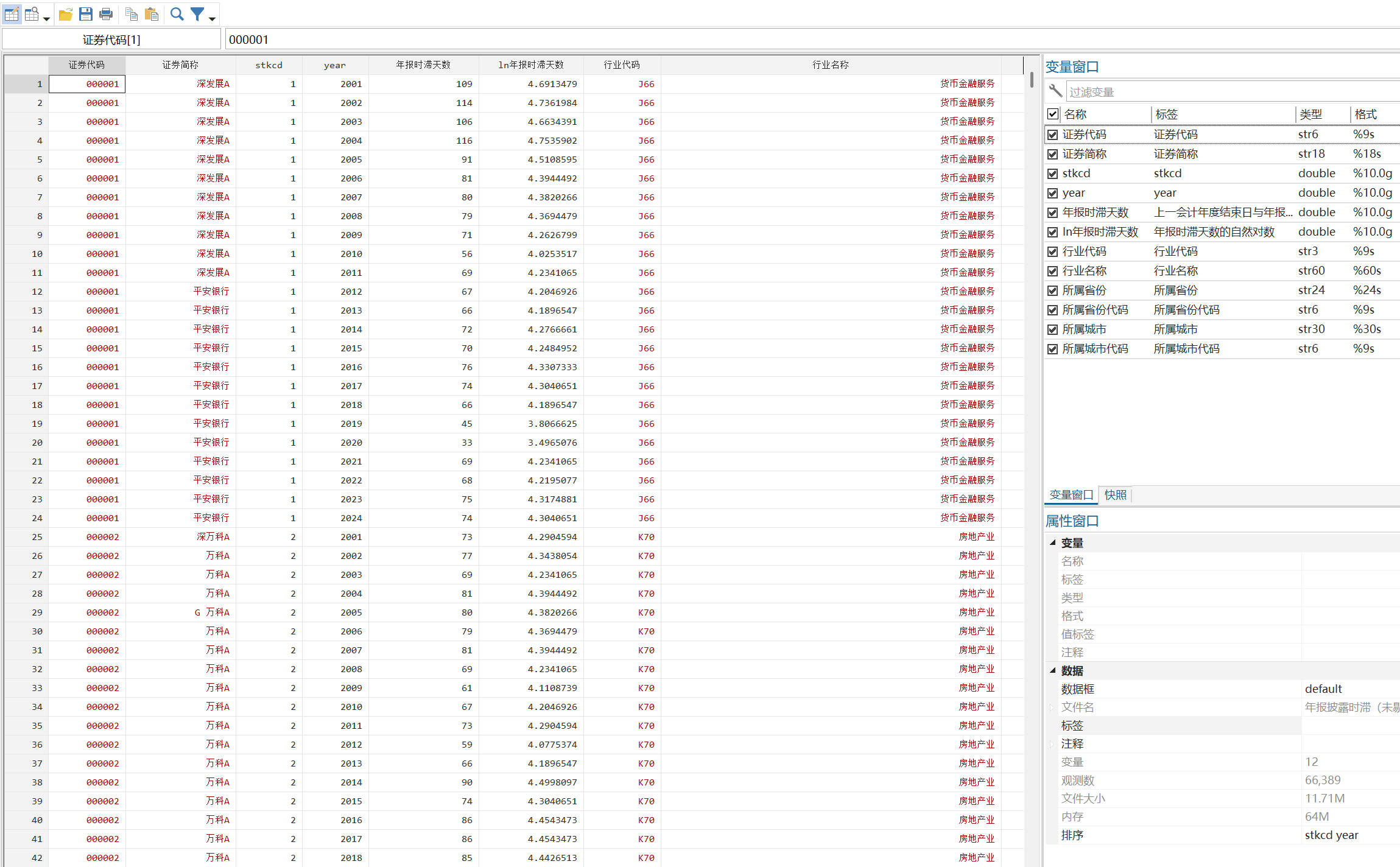Click the filter observations funnel icon
The width and height of the screenshot is (1400, 867).
(197, 14)
